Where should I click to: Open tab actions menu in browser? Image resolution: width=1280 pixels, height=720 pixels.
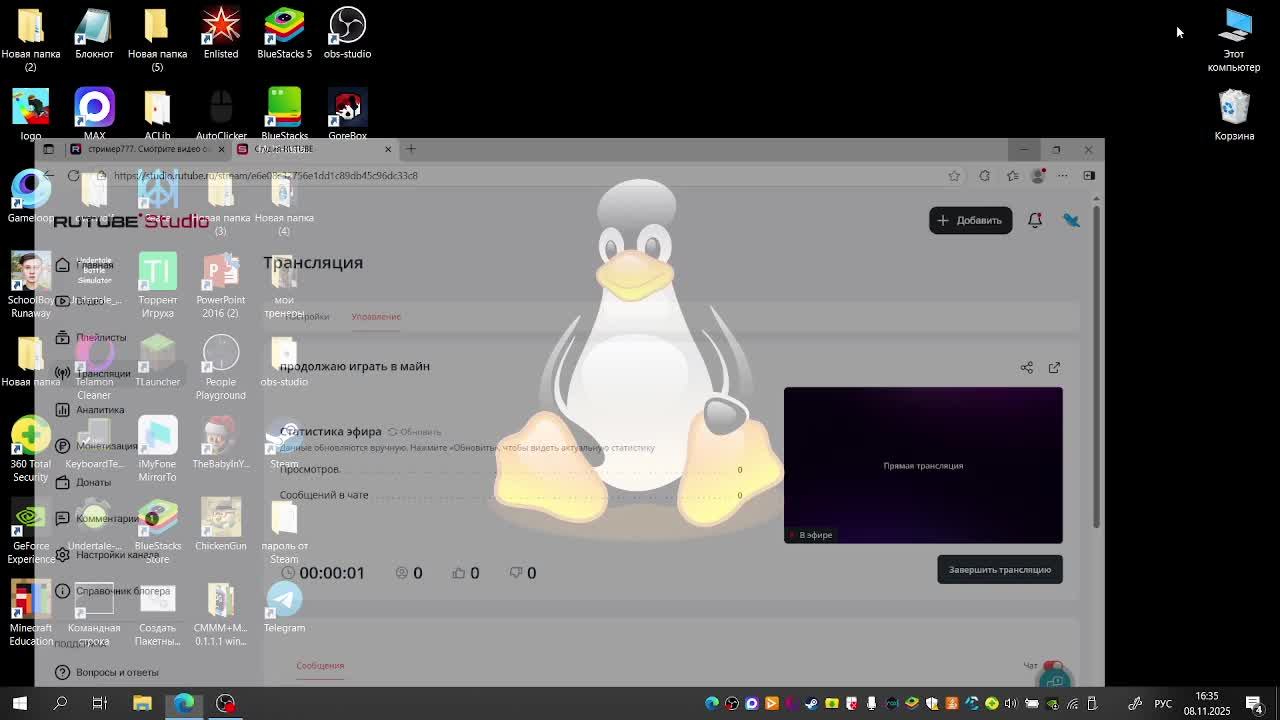click(x=48, y=149)
